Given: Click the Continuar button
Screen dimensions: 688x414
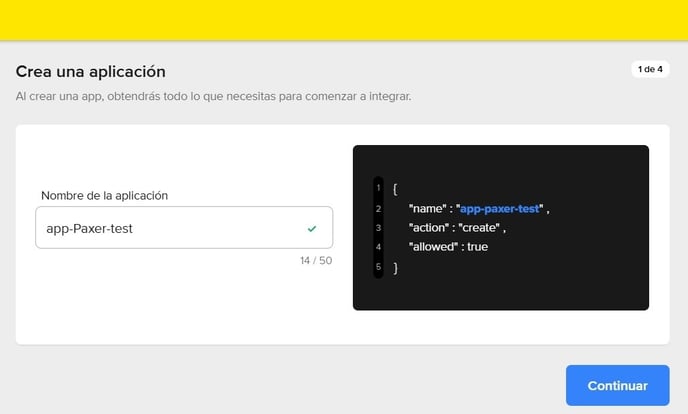Looking at the screenshot, I should (617, 385).
